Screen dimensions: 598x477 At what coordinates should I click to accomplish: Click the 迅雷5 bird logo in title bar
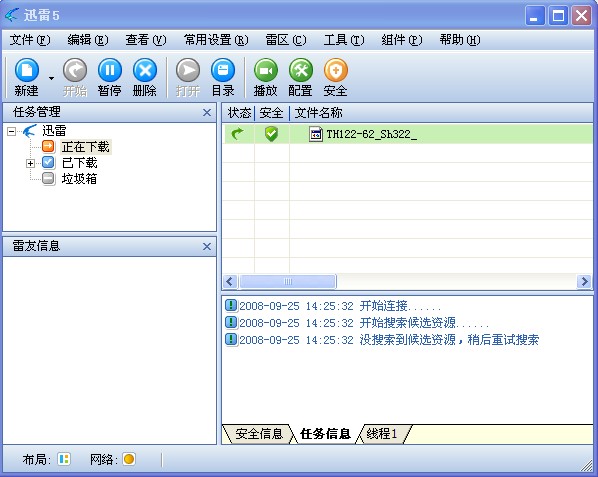point(11,15)
